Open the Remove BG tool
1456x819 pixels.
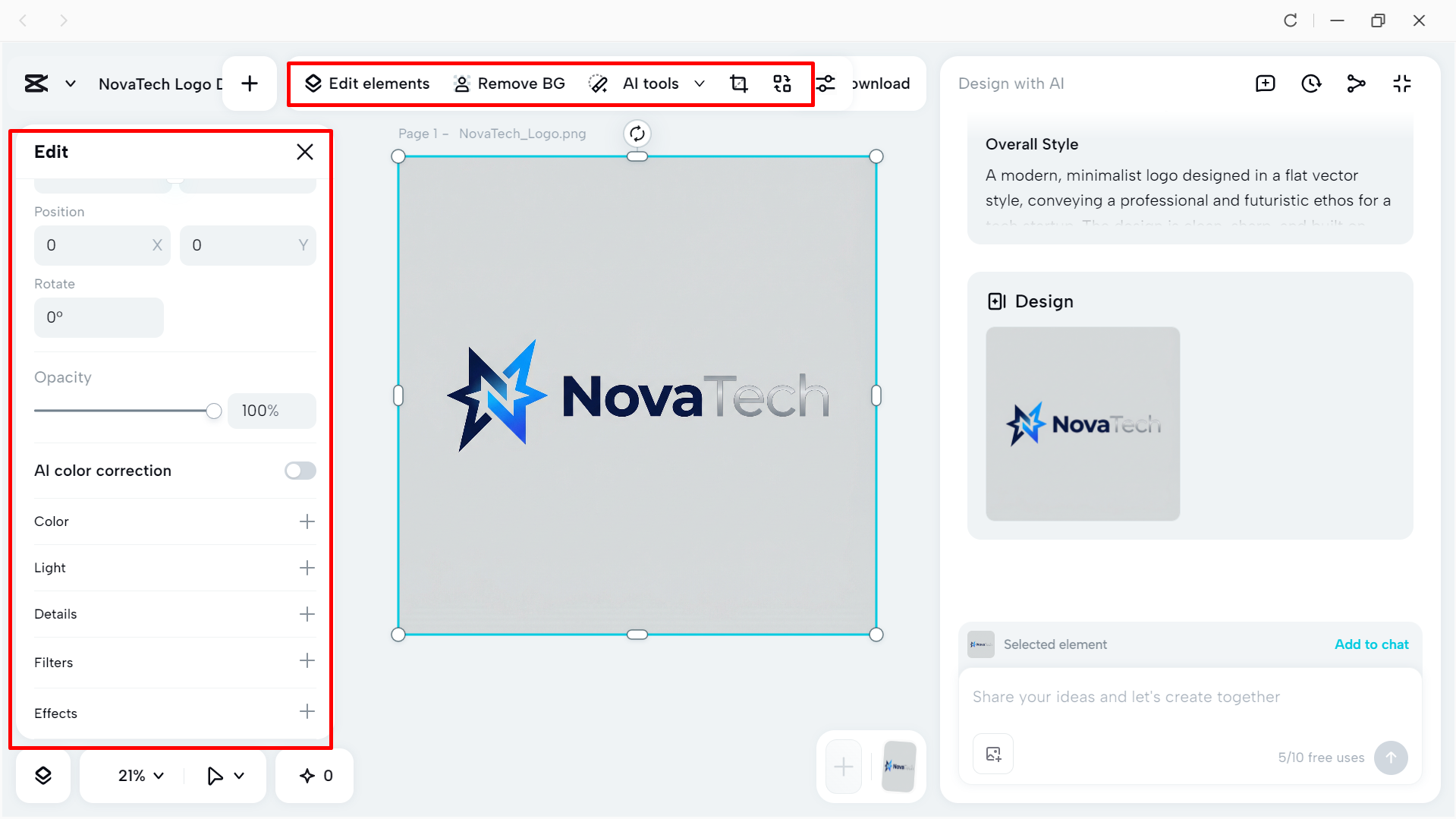pos(509,83)
